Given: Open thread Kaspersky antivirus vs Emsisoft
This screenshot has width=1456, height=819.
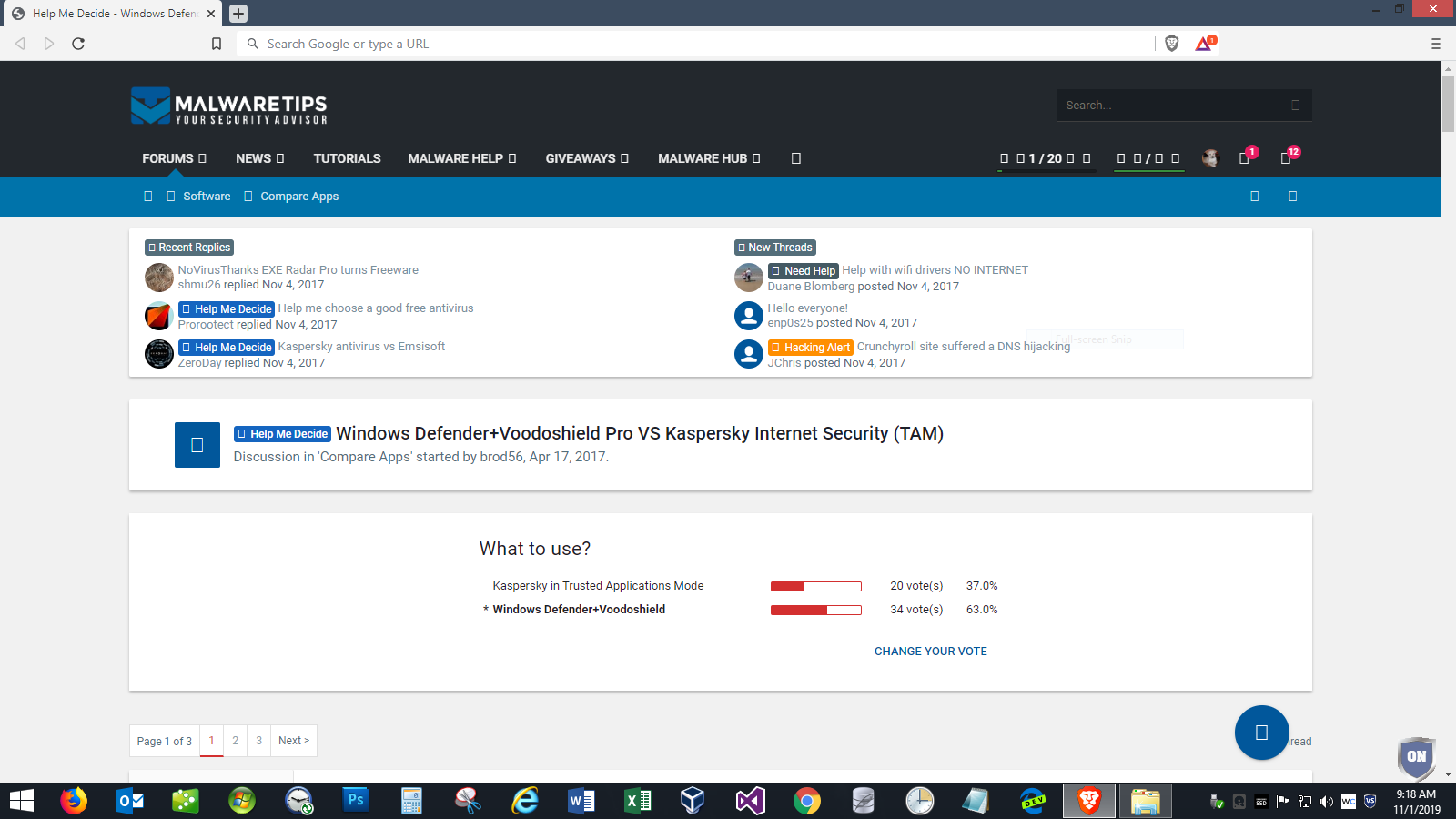Looking at the screenshot, I should (361, 347).
